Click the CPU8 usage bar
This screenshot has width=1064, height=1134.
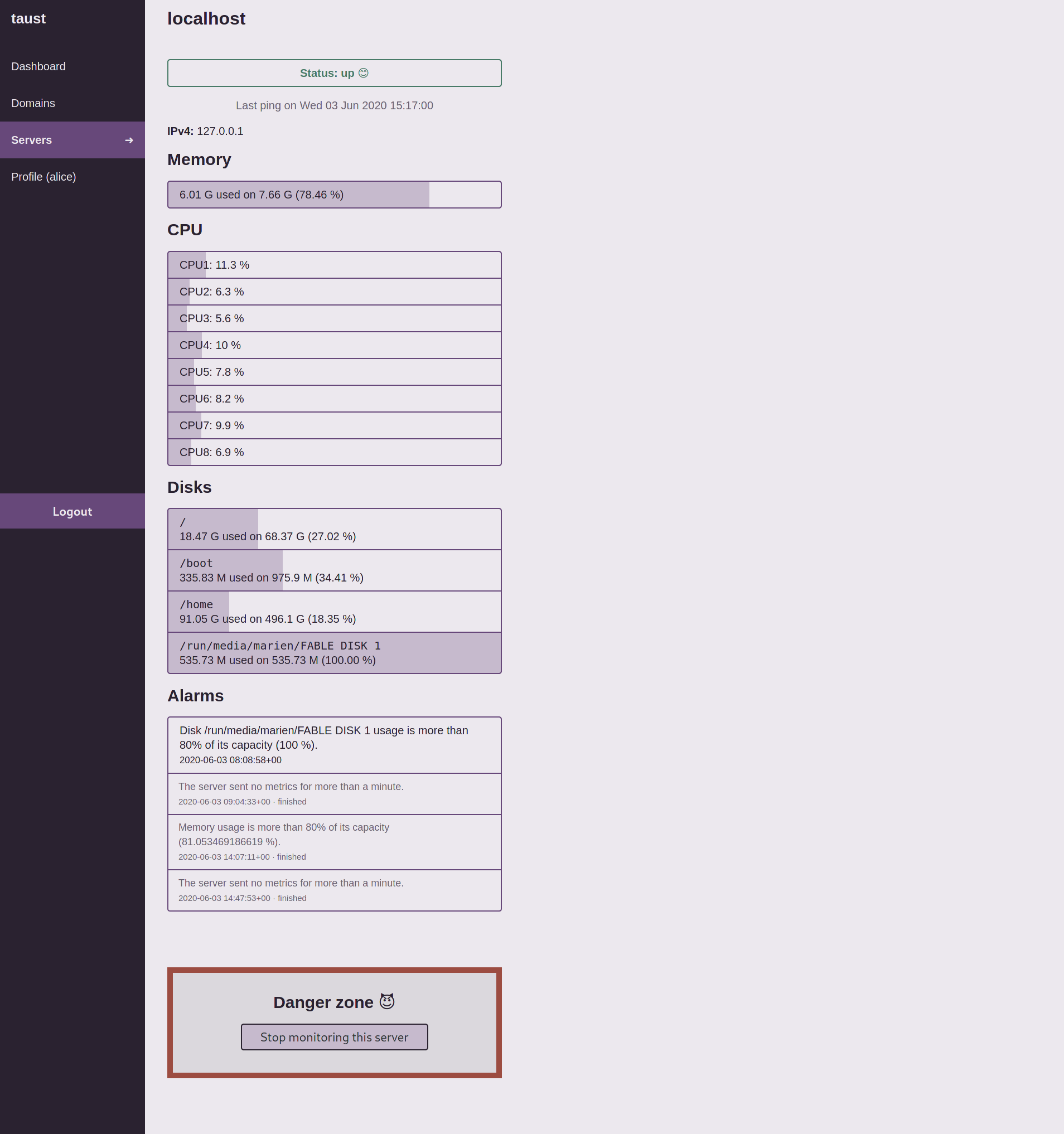coord(333,452)
